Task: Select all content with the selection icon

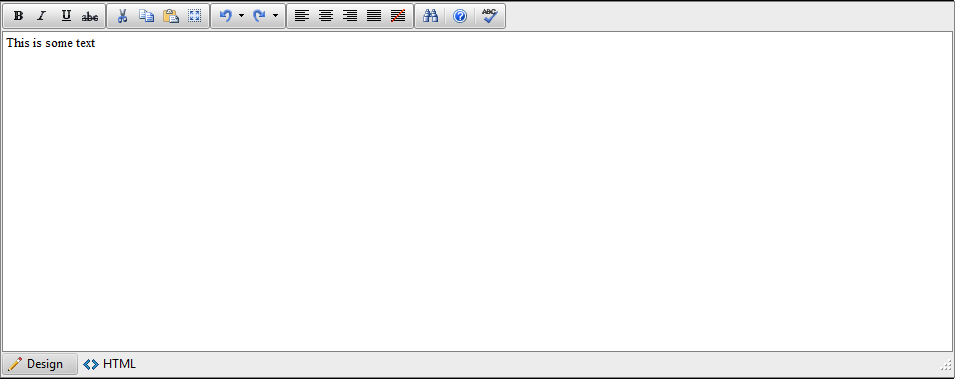Action: [194, 16]
